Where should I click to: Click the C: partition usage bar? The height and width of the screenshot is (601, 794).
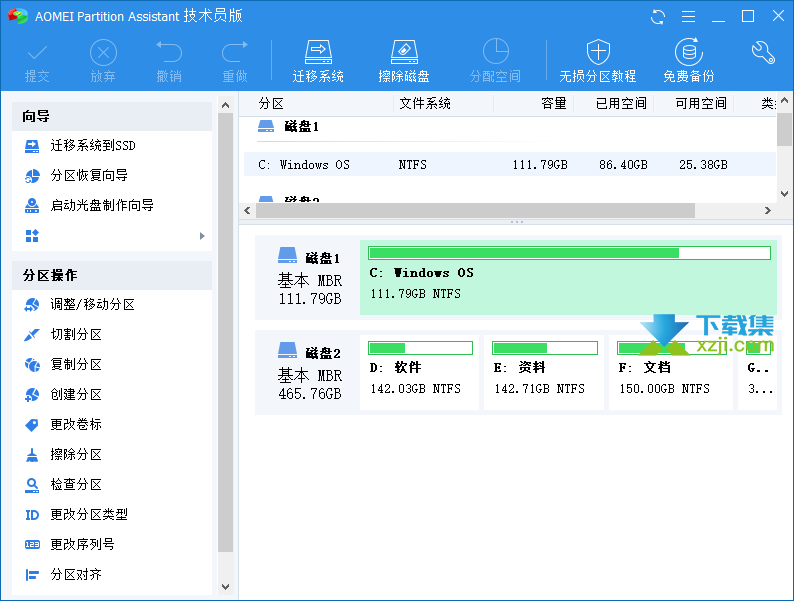pos(570,253)
